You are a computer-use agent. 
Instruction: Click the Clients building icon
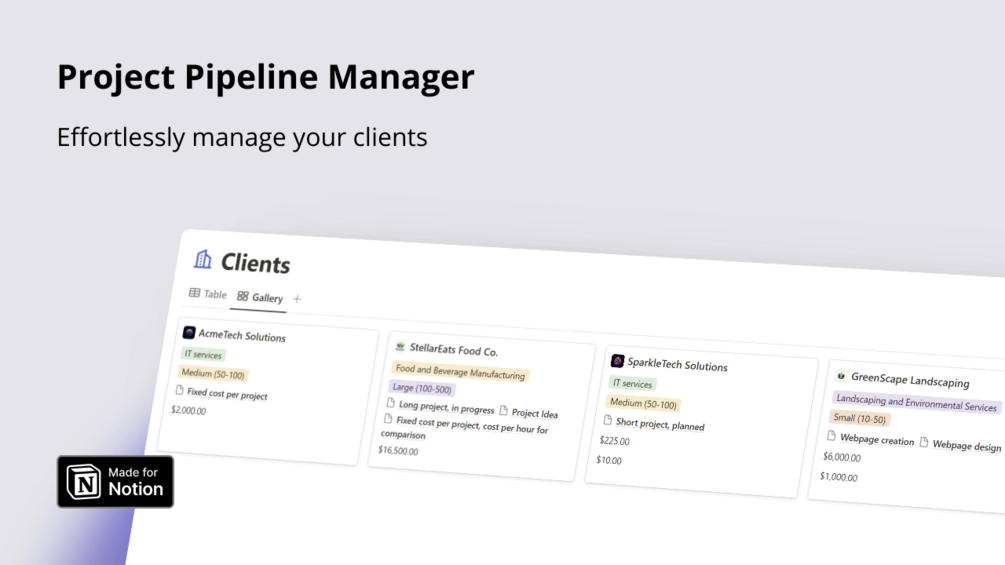point(203,259)
